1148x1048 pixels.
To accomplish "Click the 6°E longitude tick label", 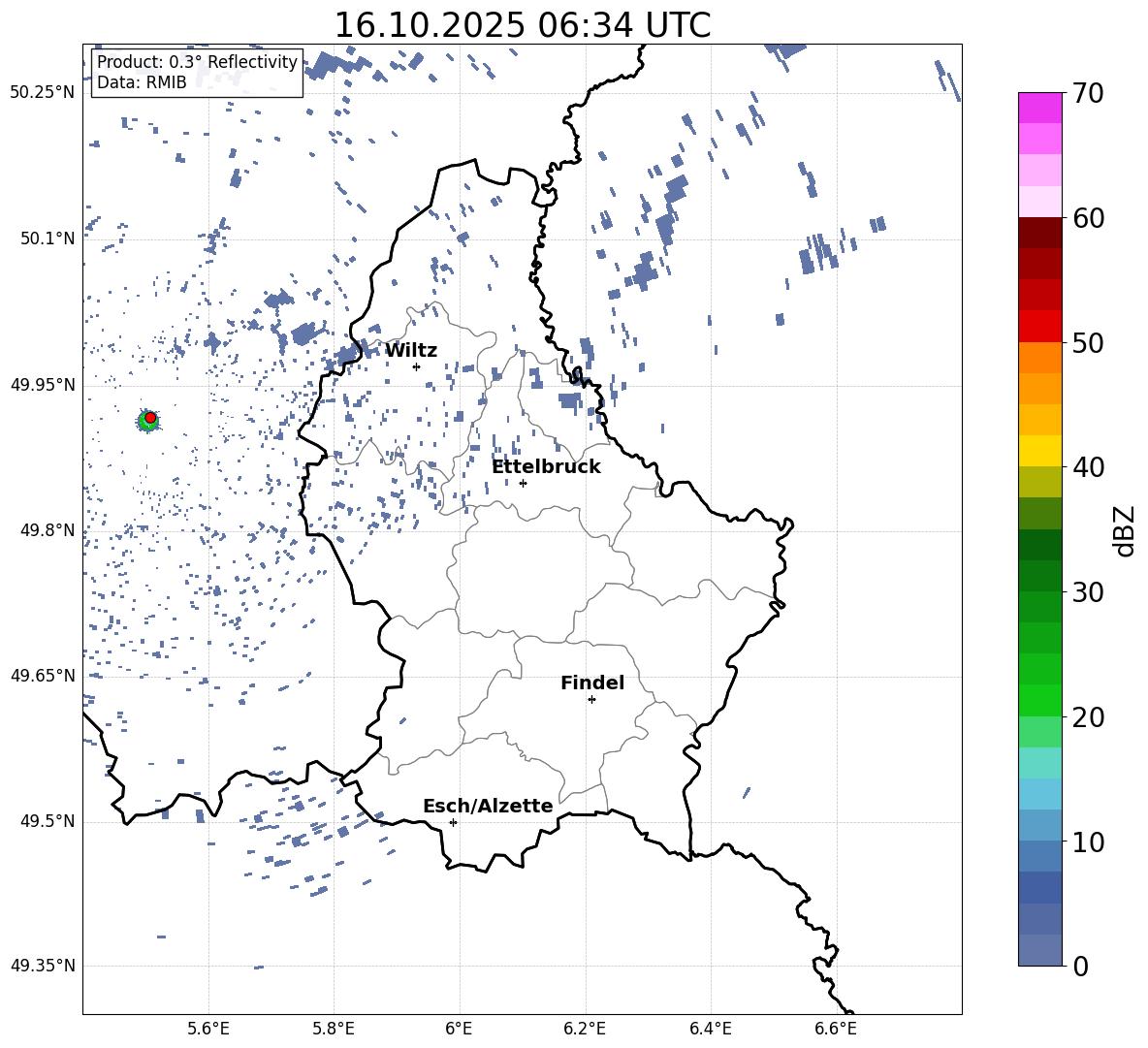I will (x=459, y=1029).
